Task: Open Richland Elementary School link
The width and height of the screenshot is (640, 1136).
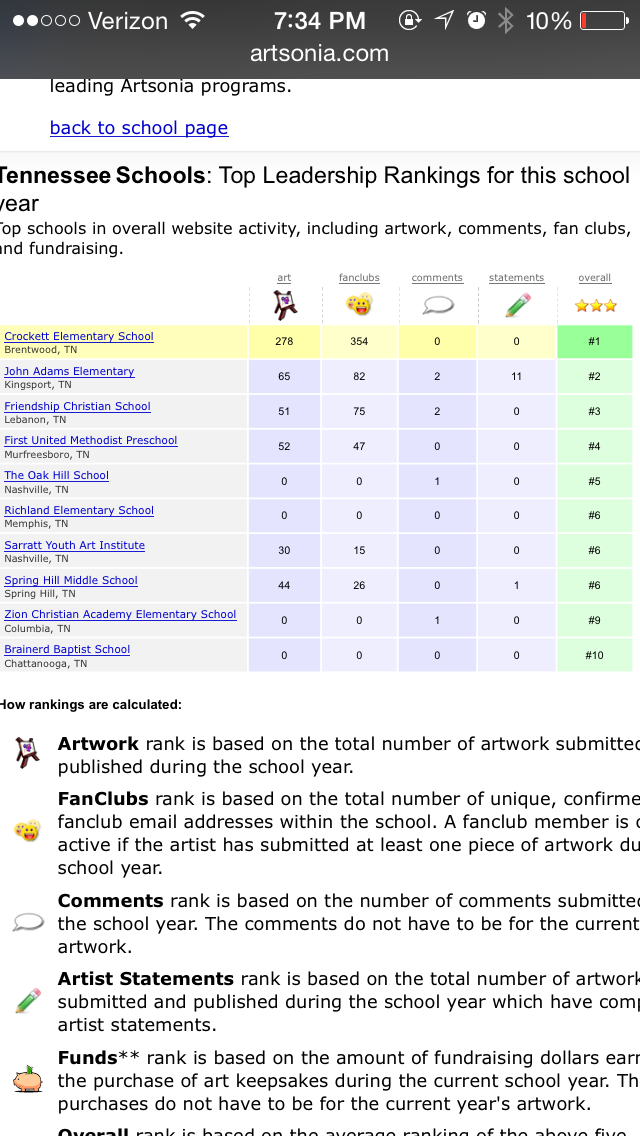Action: [79, 510]
